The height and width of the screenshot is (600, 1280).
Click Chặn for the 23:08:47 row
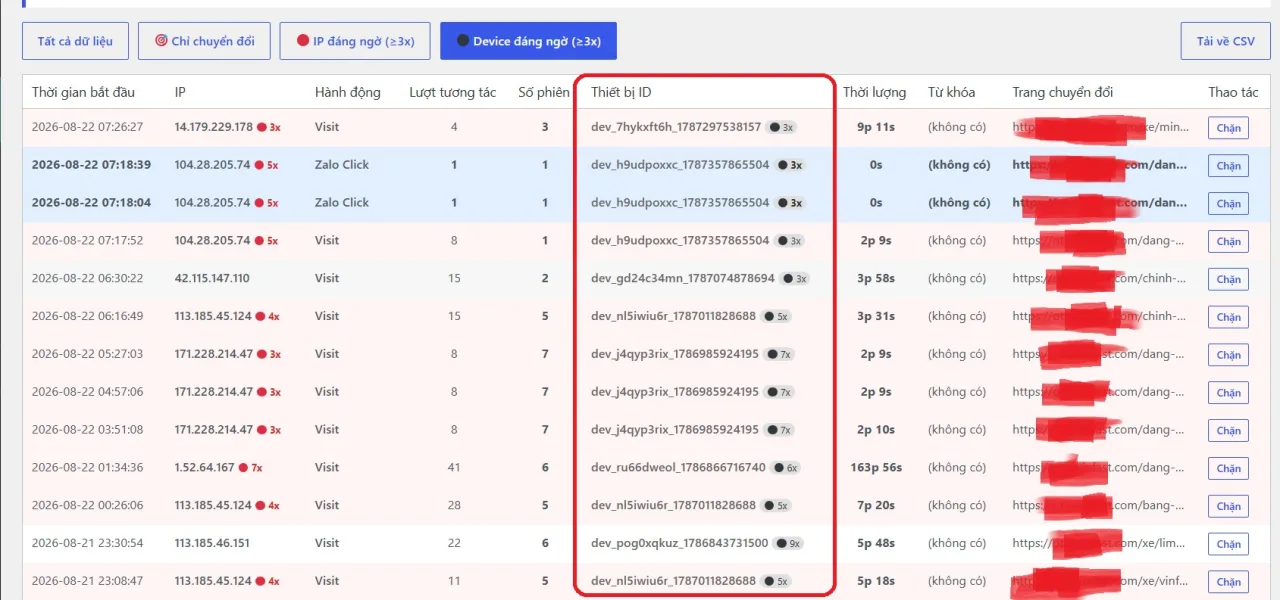[x=1228, y=582]
